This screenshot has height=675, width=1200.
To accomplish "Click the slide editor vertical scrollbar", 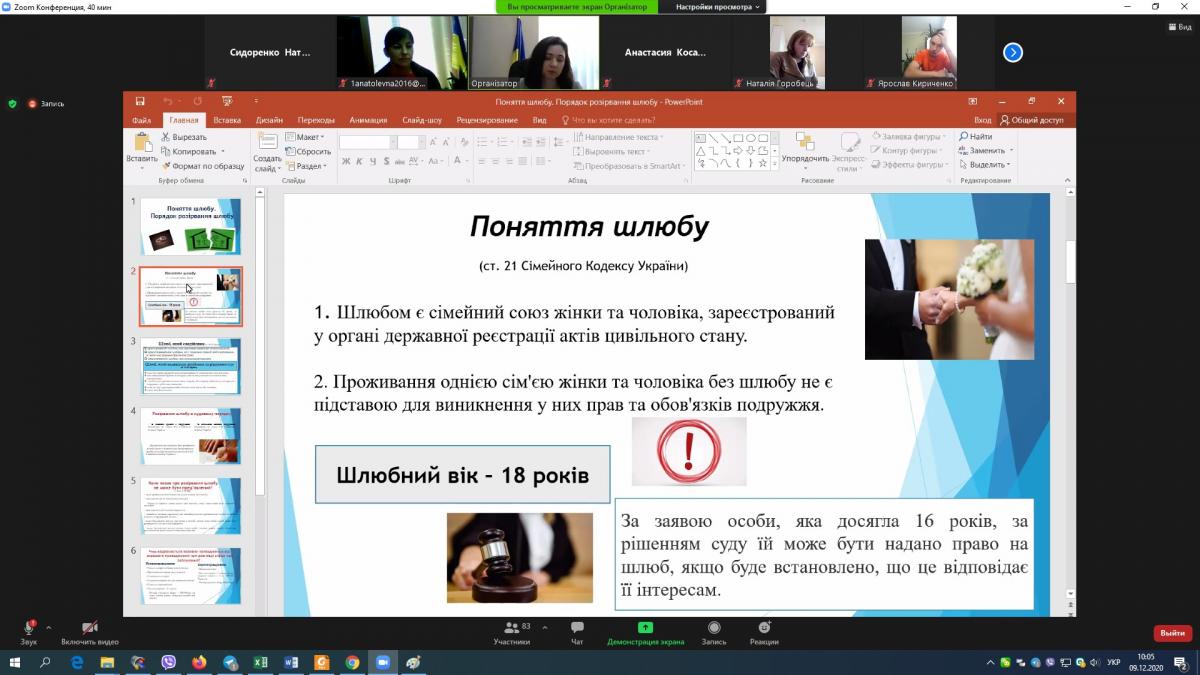I will pyautogui.click(x=1071, y=400).
